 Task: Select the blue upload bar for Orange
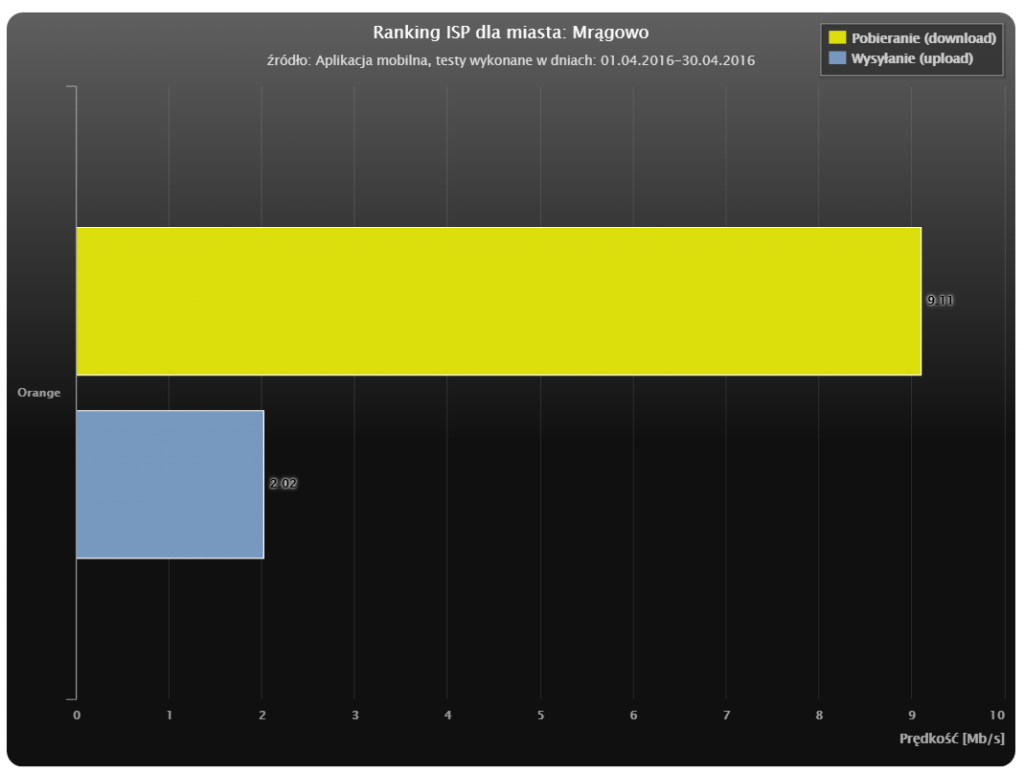(x=170, y=484)
